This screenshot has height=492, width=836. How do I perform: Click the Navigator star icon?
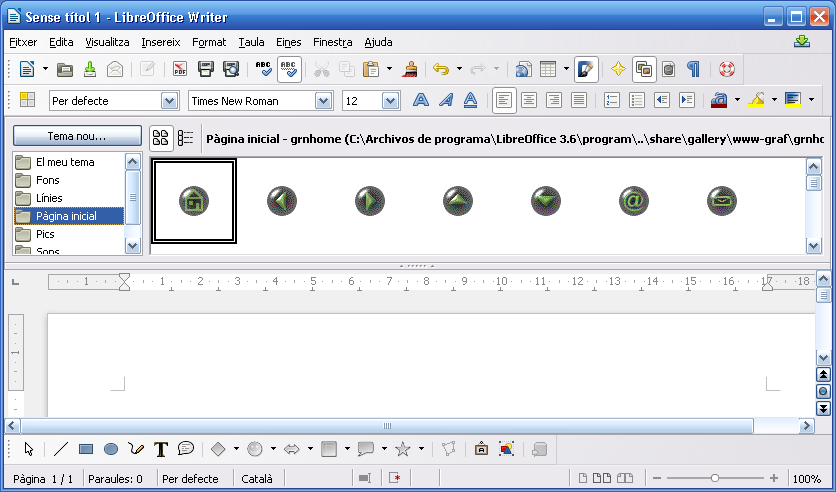(x=618, y=69)
